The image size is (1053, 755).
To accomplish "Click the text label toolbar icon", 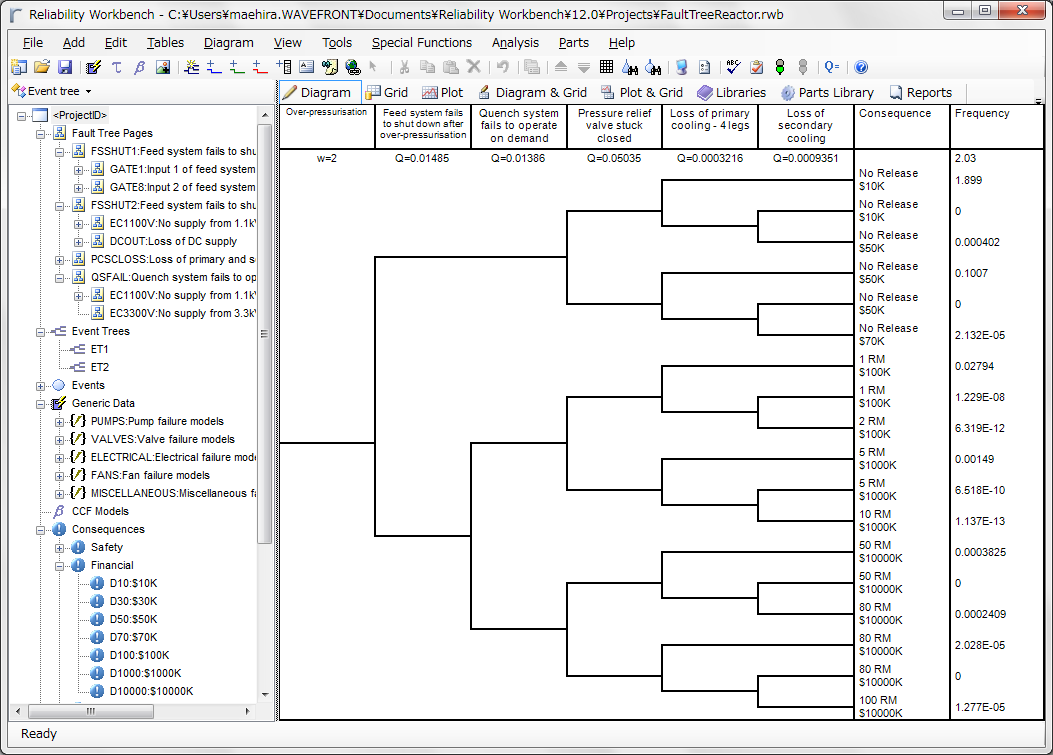I will [x=306, y=66].
